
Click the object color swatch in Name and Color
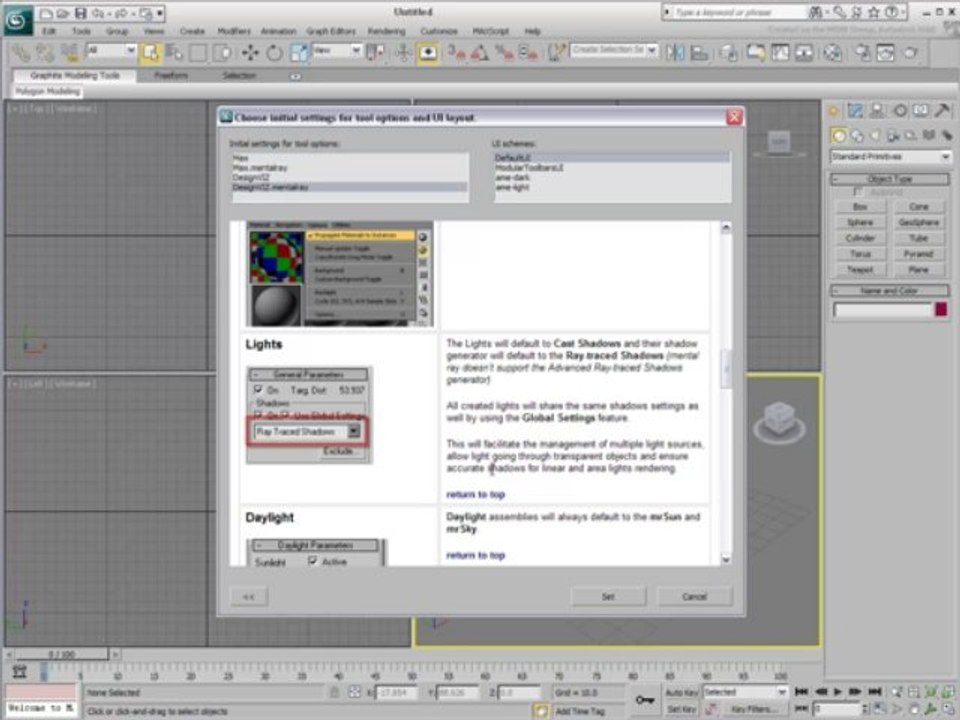[941, 310]
